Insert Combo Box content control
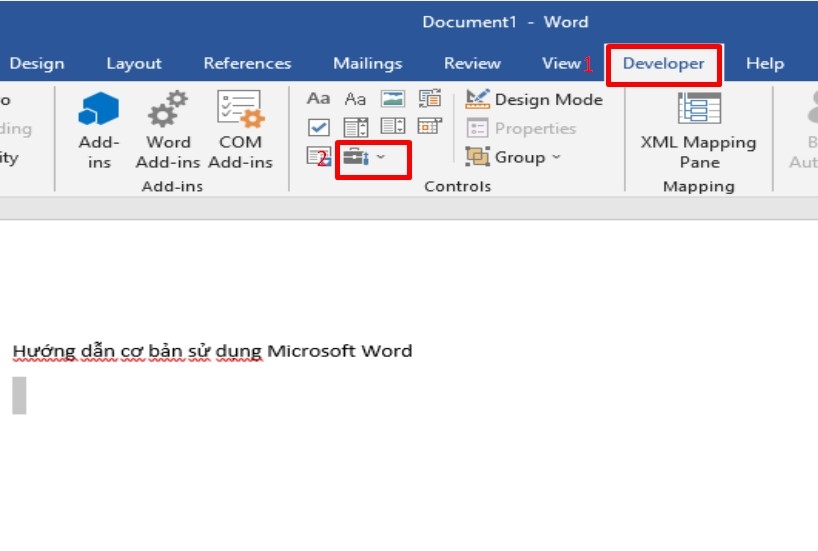Image resolution: width=818 pixels, height=551 pixels. click(356, 127)
